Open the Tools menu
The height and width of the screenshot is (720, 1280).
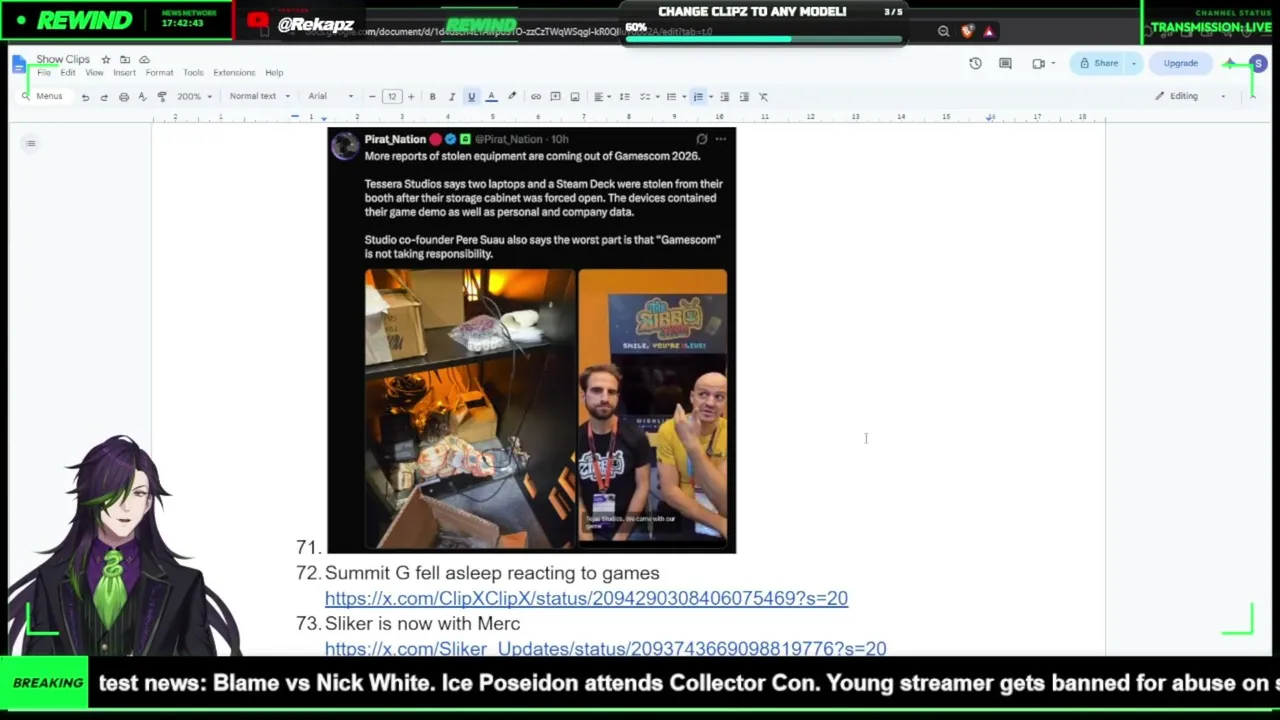193,73
